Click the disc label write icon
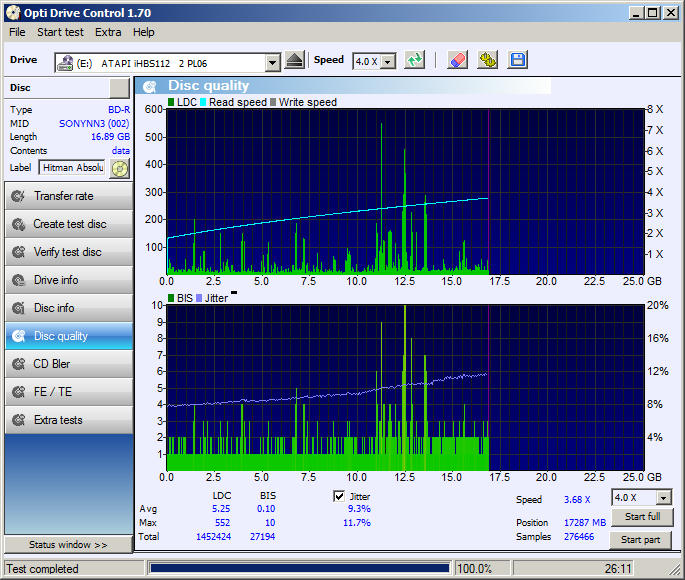The image size is (685, 580). [120, 168]
